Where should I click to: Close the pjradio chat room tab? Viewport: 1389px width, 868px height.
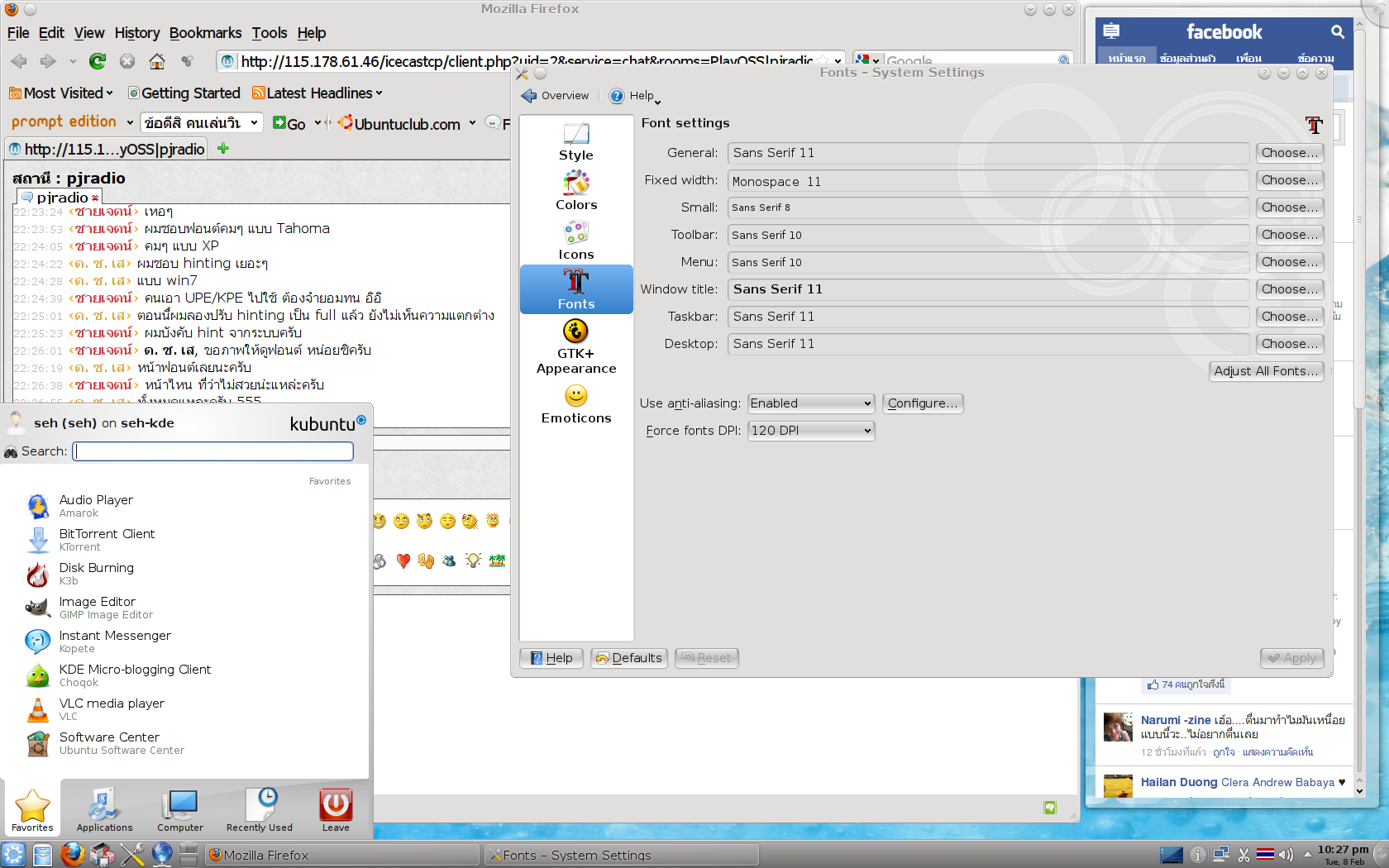click(x=95, y=198)
